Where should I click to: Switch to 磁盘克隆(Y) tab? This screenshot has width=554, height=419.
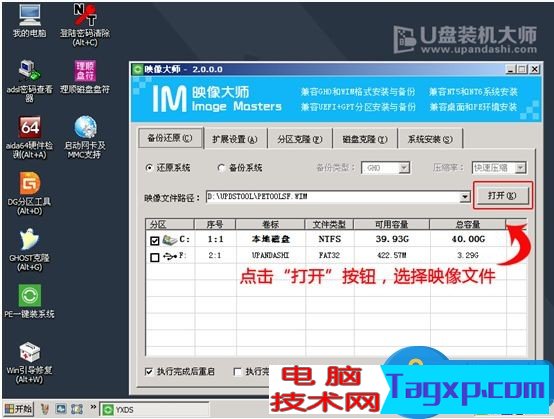click(365, 139)
